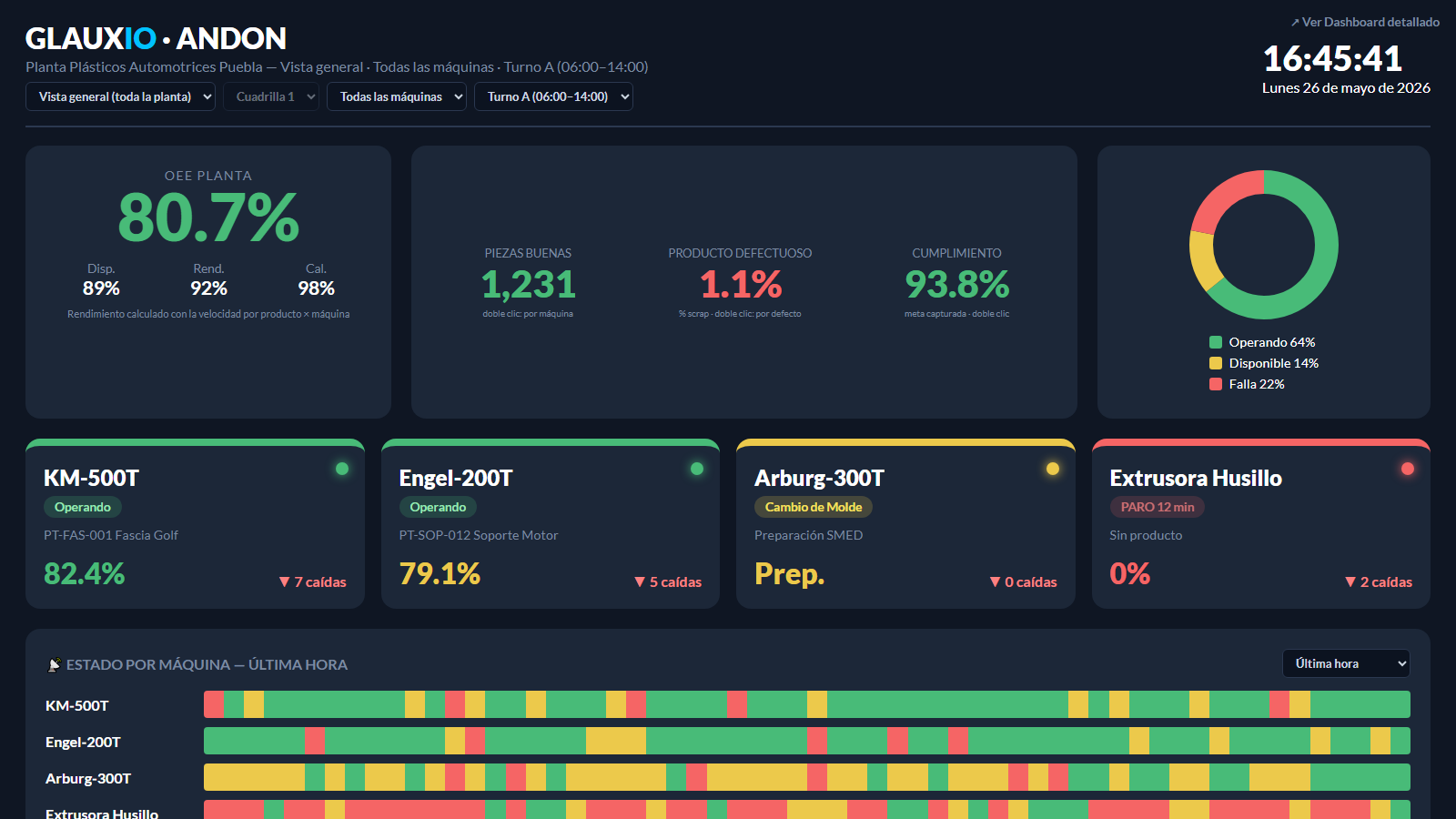Click the 7 caídas indicator on KM-500T

point(312,582)
